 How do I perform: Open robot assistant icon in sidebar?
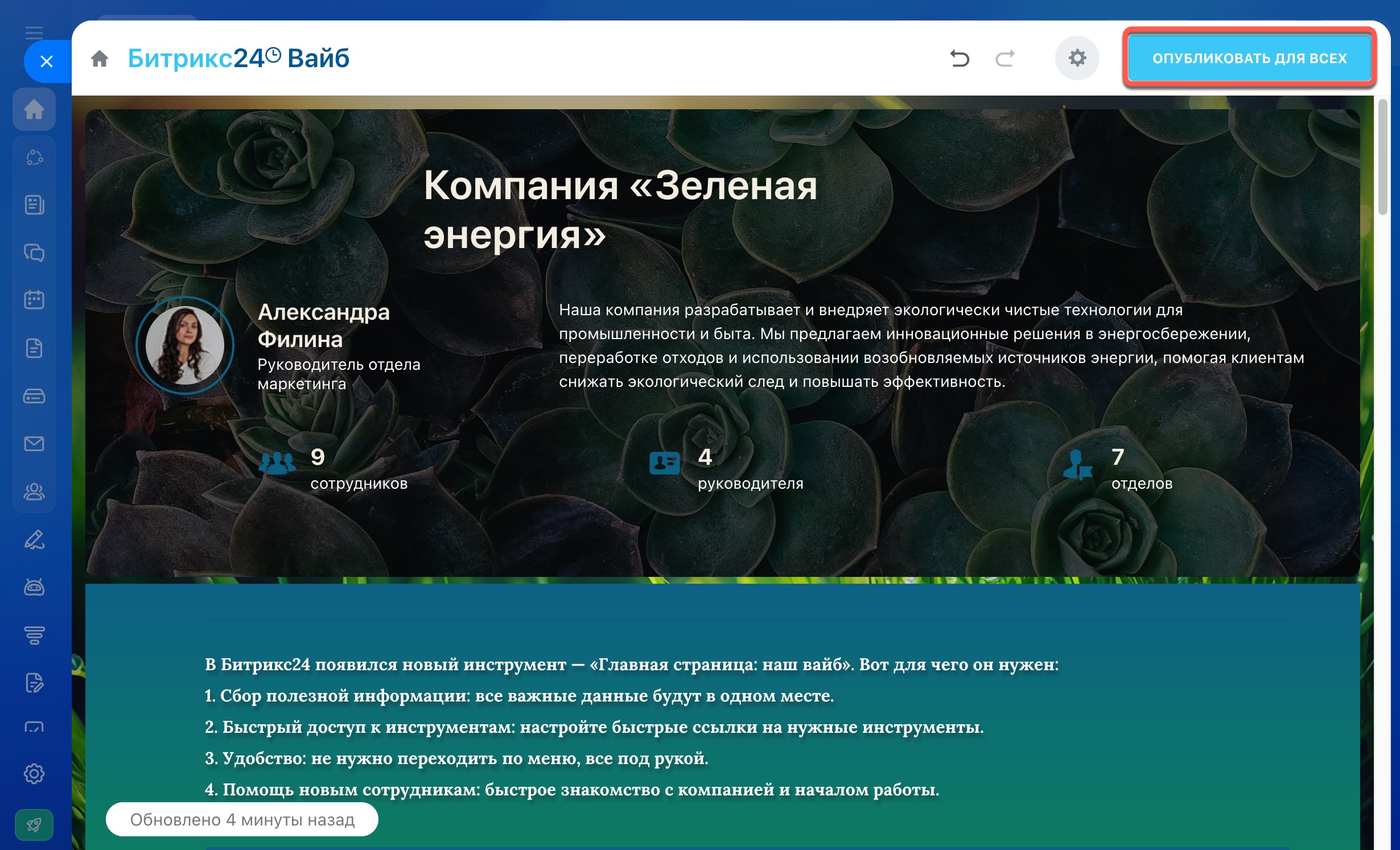(x=34, y=587)
